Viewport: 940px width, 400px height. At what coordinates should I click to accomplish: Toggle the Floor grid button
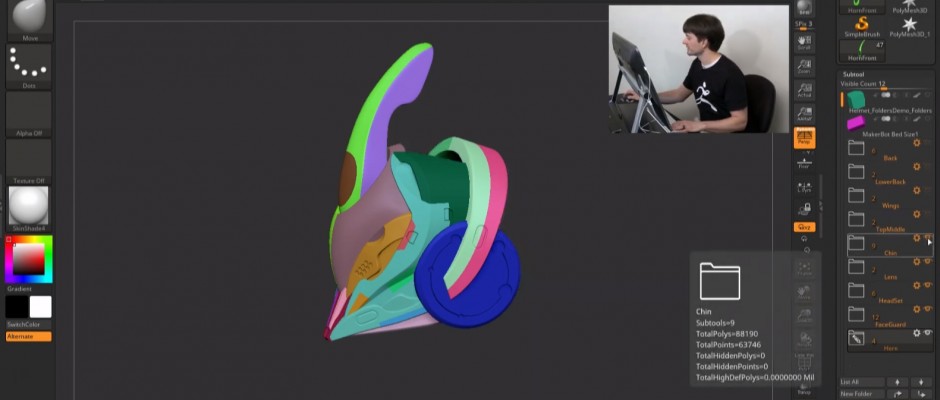coord(803,162)
